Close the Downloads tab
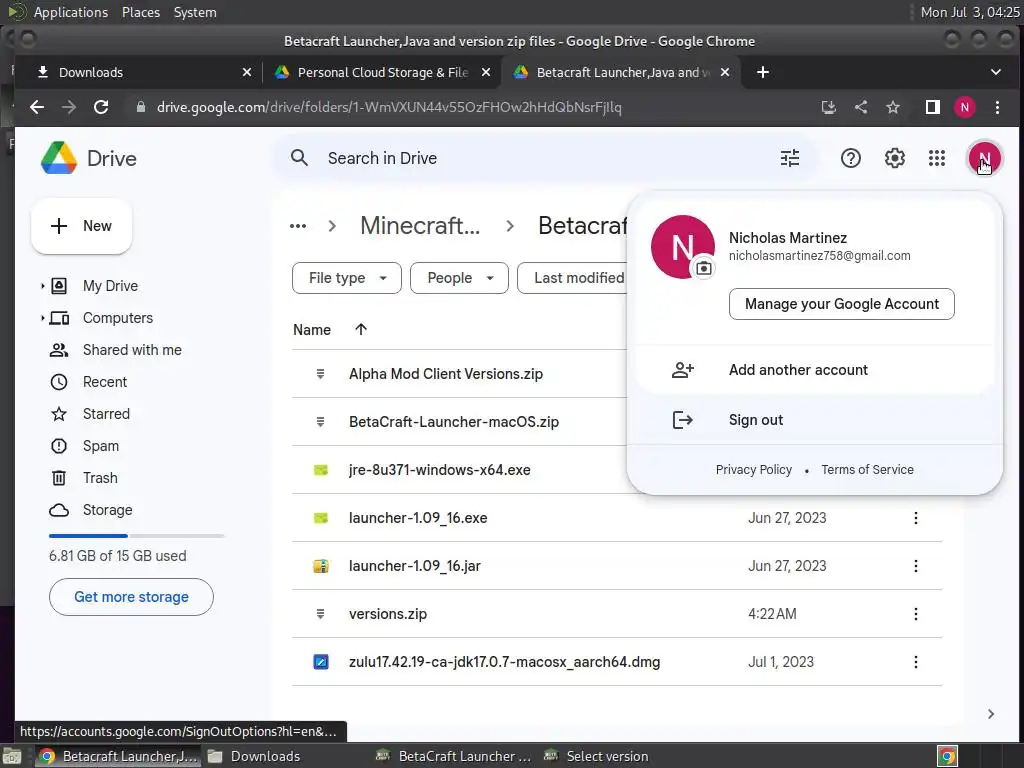This screenshot has height=768, width=1024. point(246,72)
